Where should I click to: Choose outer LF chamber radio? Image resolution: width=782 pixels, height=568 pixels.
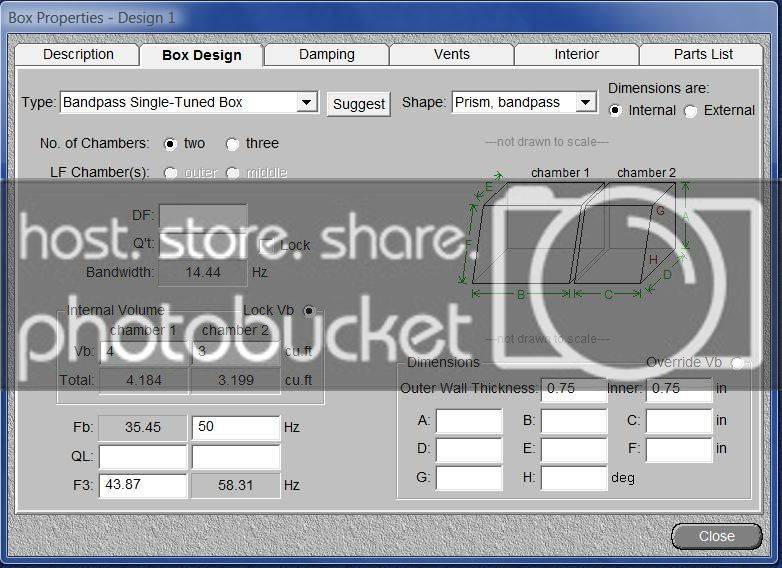(x=171, y=173)
